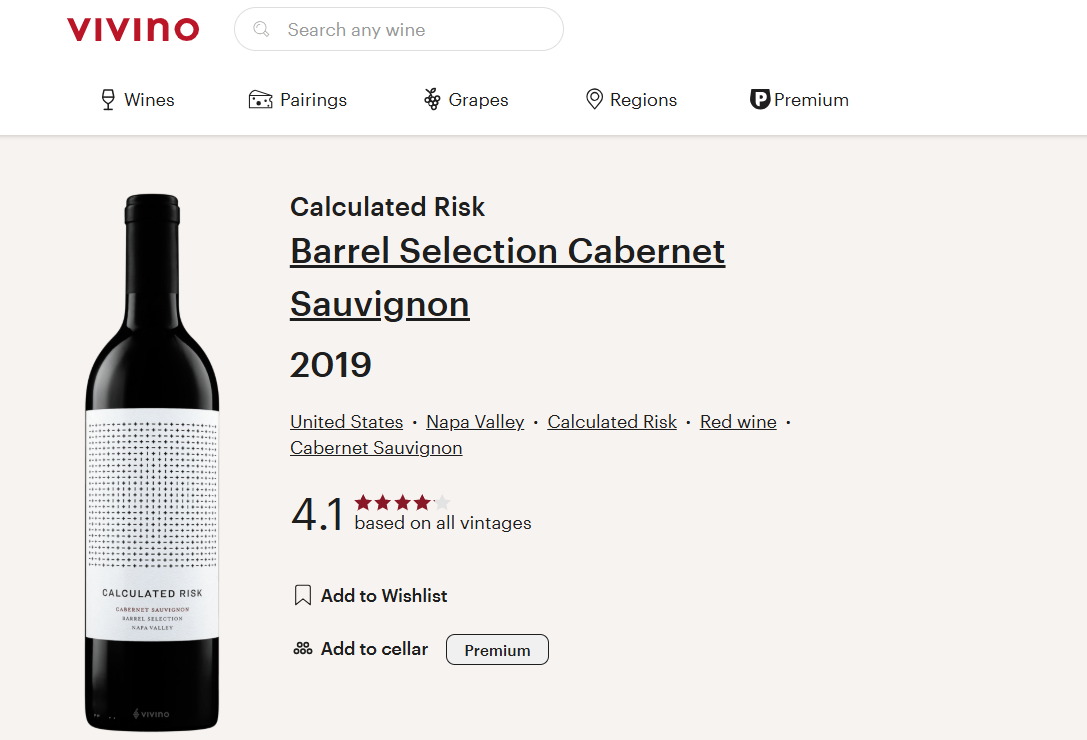Image resolution: width=1087 pixels, height=740 pixels.
Task: Click the Premium badge icon in navigation
Action: [x=760, y=100]
